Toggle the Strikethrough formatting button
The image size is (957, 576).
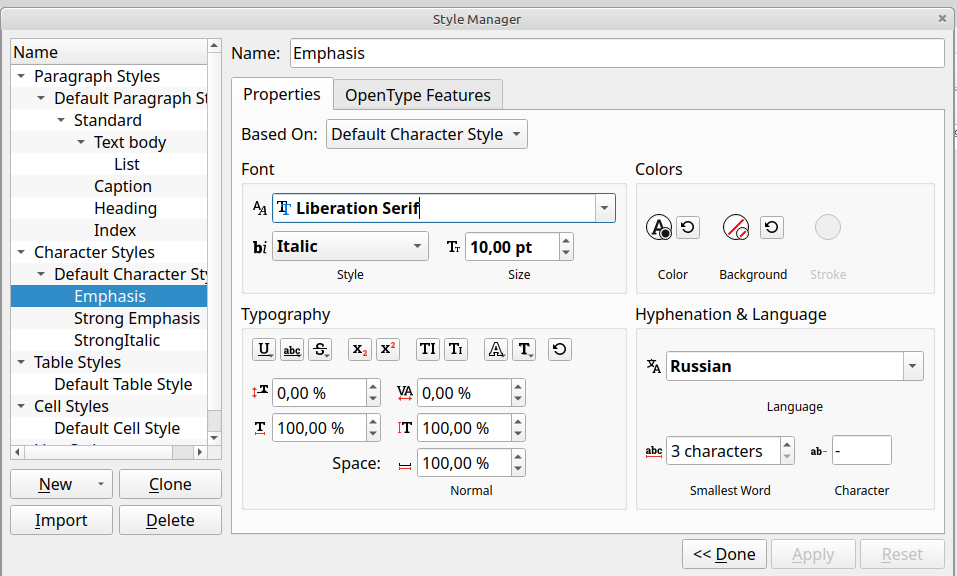coord(320,349)
